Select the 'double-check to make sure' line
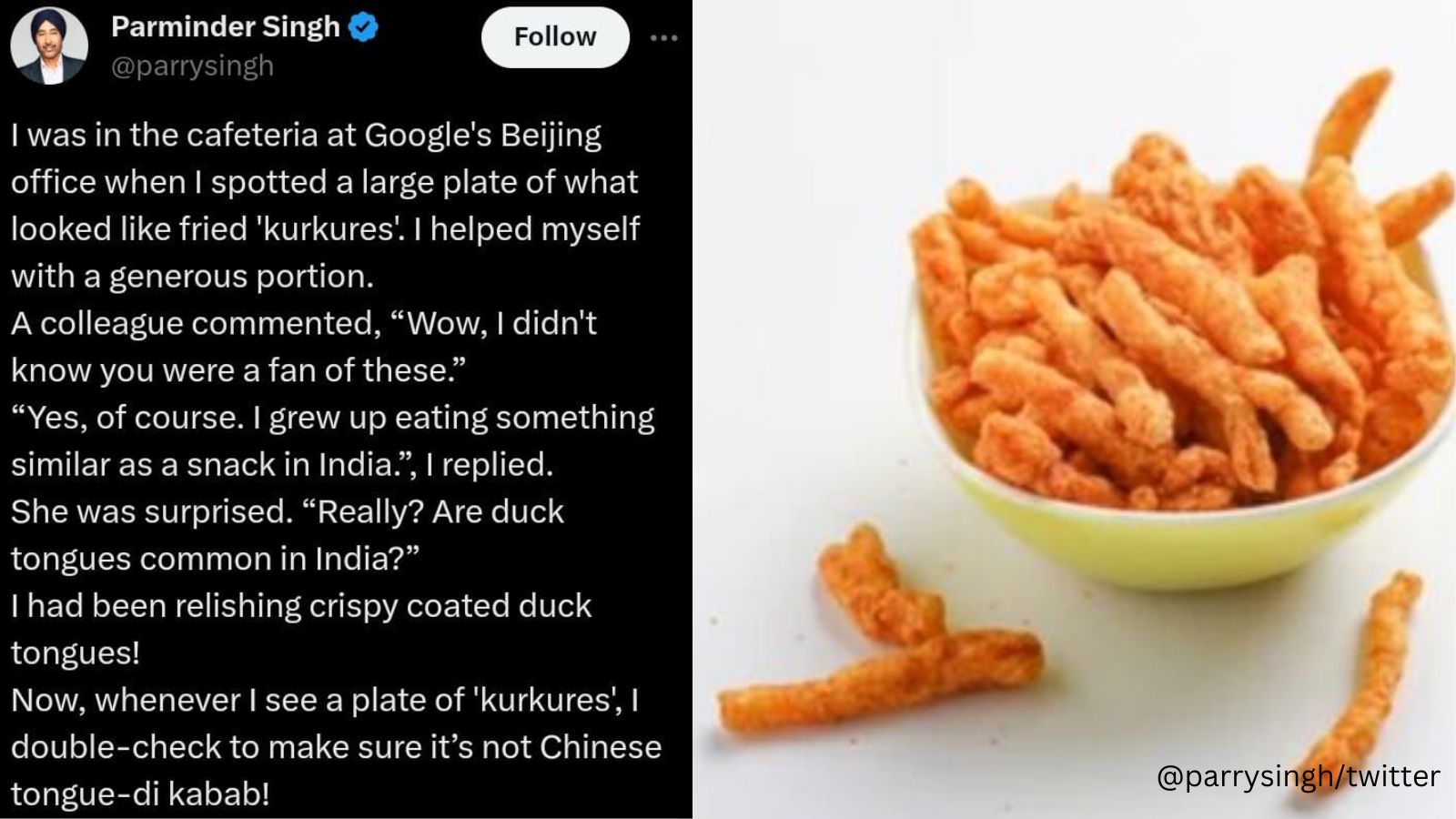Viewport: 1456px width, 819px height. (x=336, y=747)
